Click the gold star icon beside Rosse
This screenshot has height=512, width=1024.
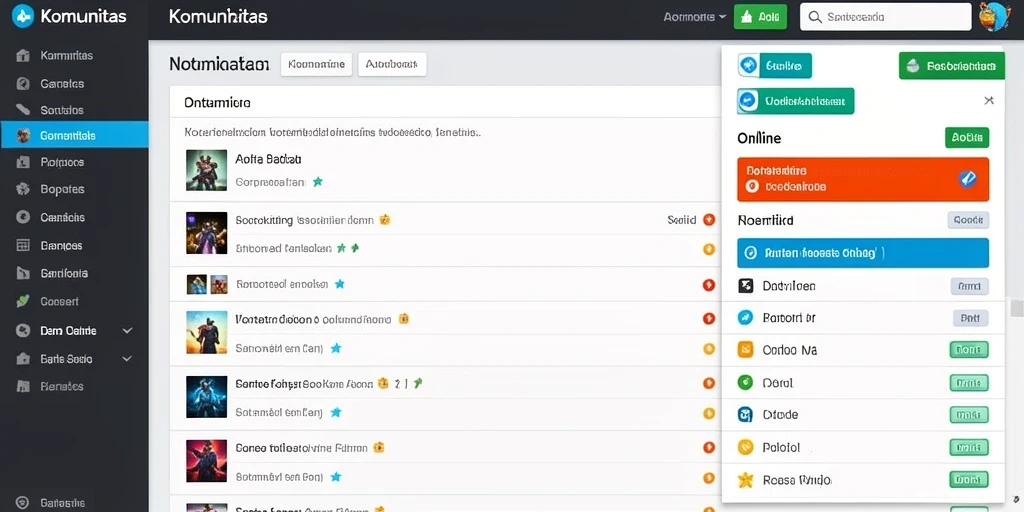(x=745, y=481)
